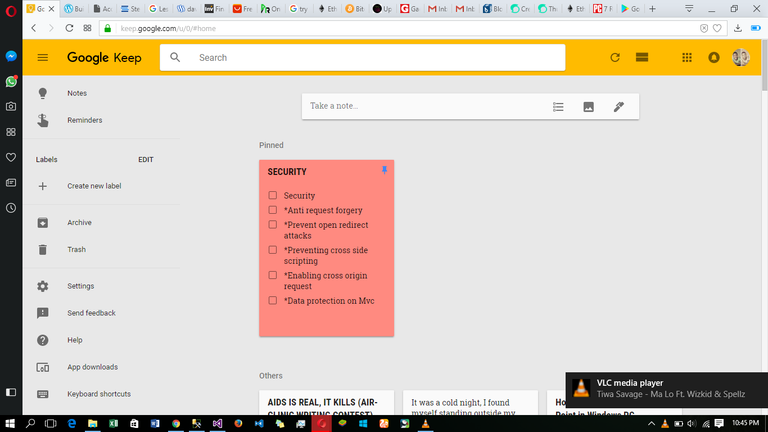768x432 pixels.
Task: Switch to list view layout icon
Action: (642, 57)
